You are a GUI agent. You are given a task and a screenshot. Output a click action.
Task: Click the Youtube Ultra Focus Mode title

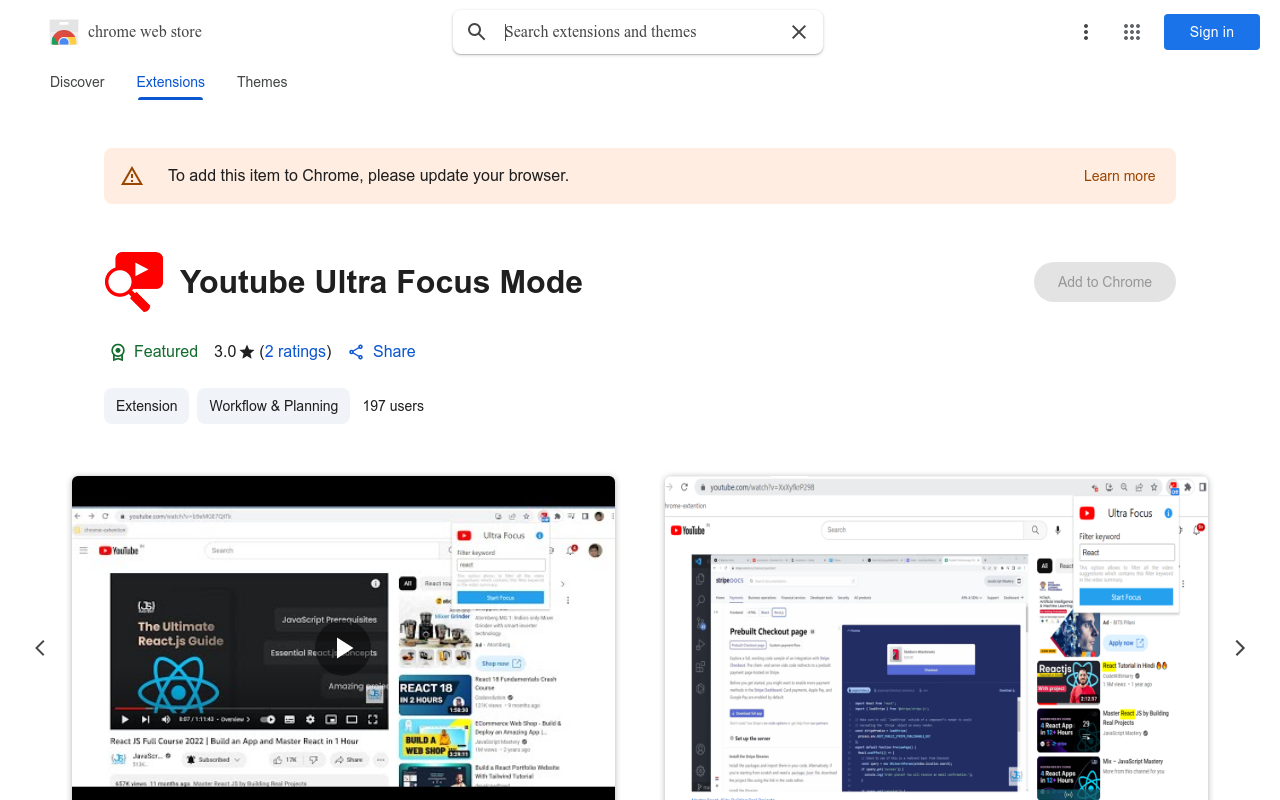(x=381, y=282)
